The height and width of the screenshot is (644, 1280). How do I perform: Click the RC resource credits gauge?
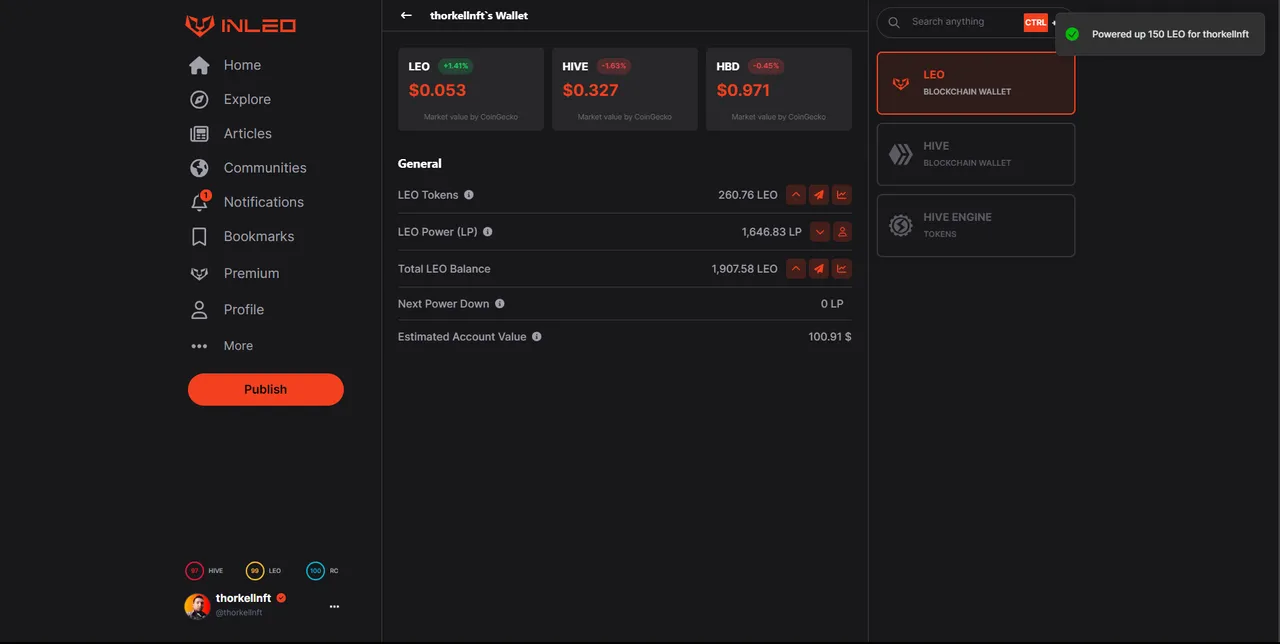(316, 571)
